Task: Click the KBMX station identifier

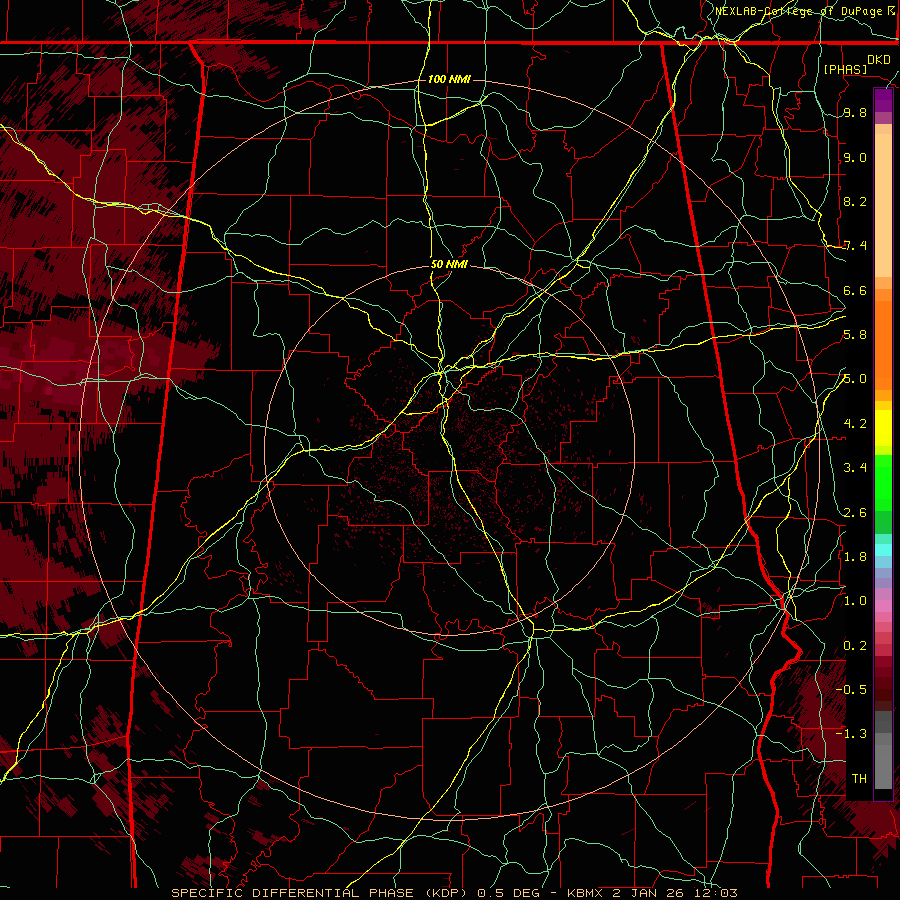Action: pyautogui.click(x=585, y=893)
